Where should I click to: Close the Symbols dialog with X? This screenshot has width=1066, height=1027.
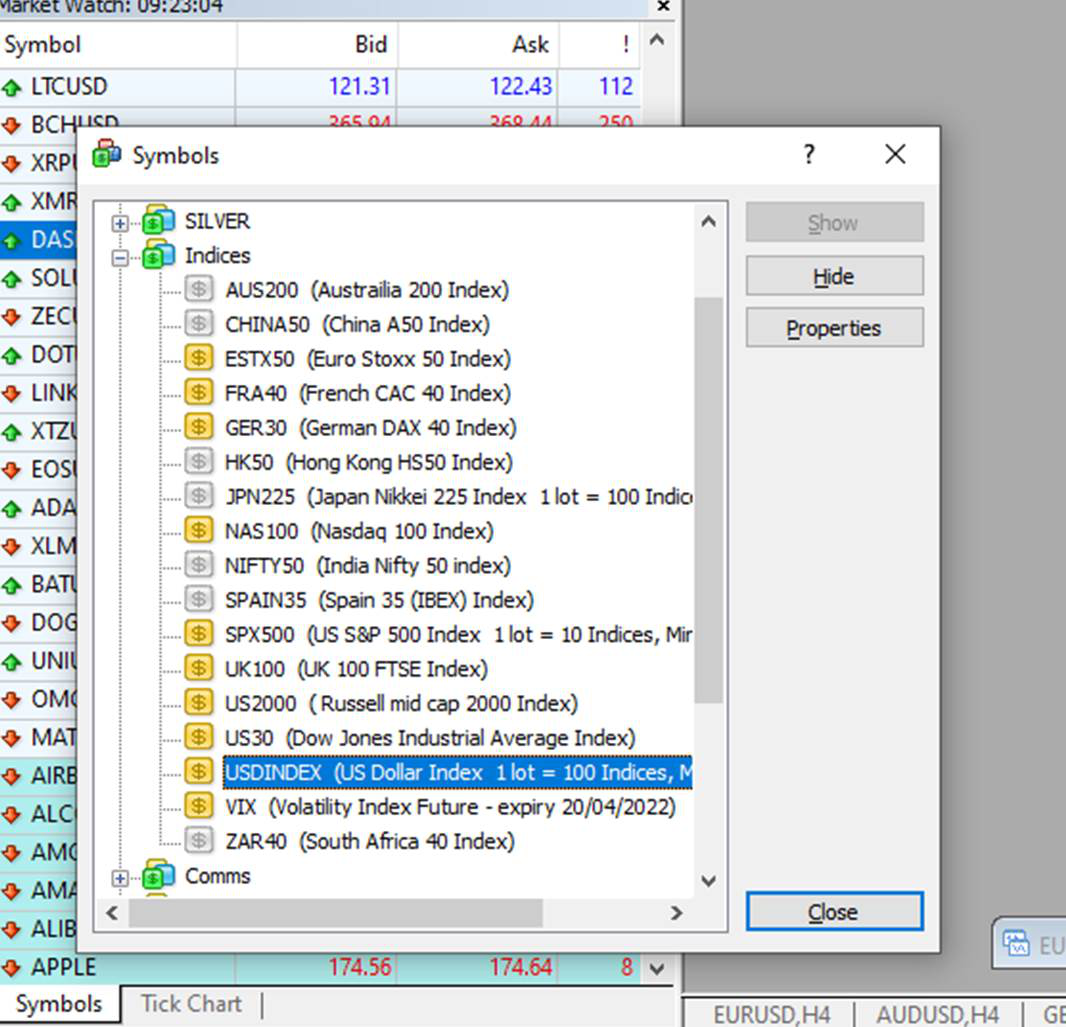pos(895,154)
